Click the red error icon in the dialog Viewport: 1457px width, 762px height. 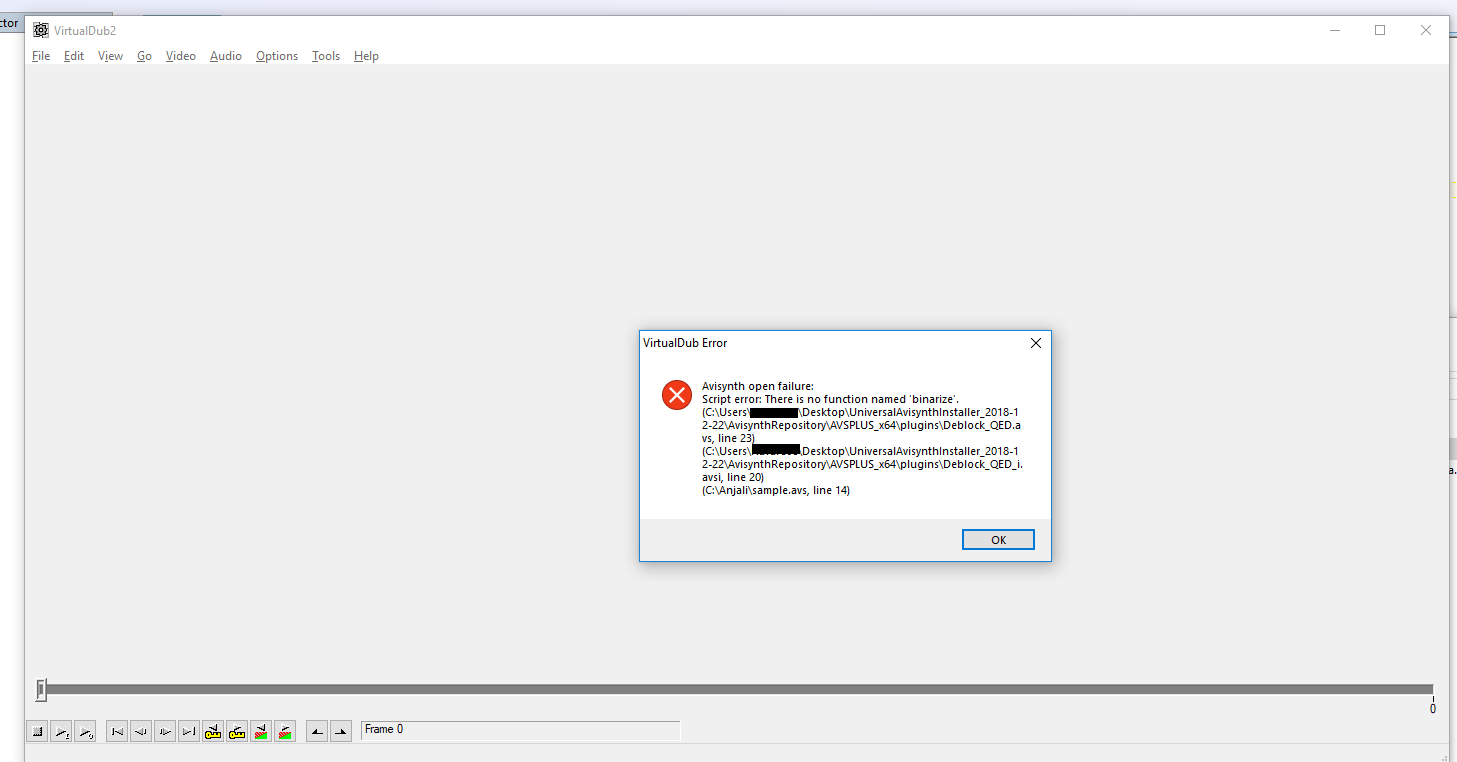tap(677, 395)
